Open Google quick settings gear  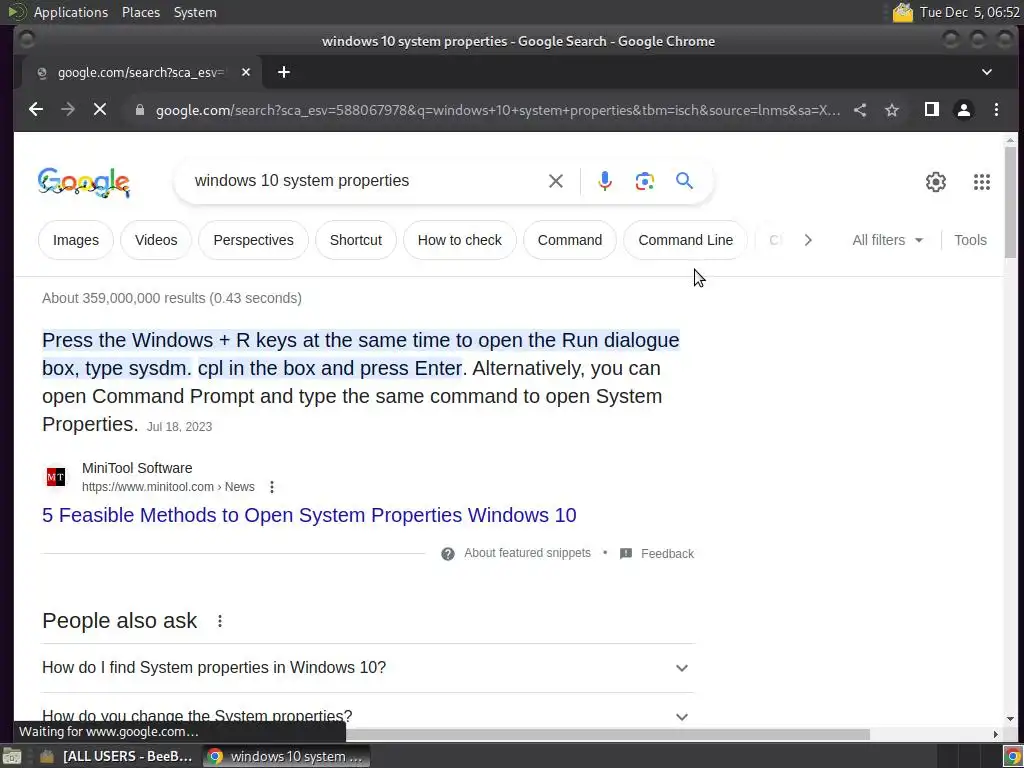tap(936, 182)
